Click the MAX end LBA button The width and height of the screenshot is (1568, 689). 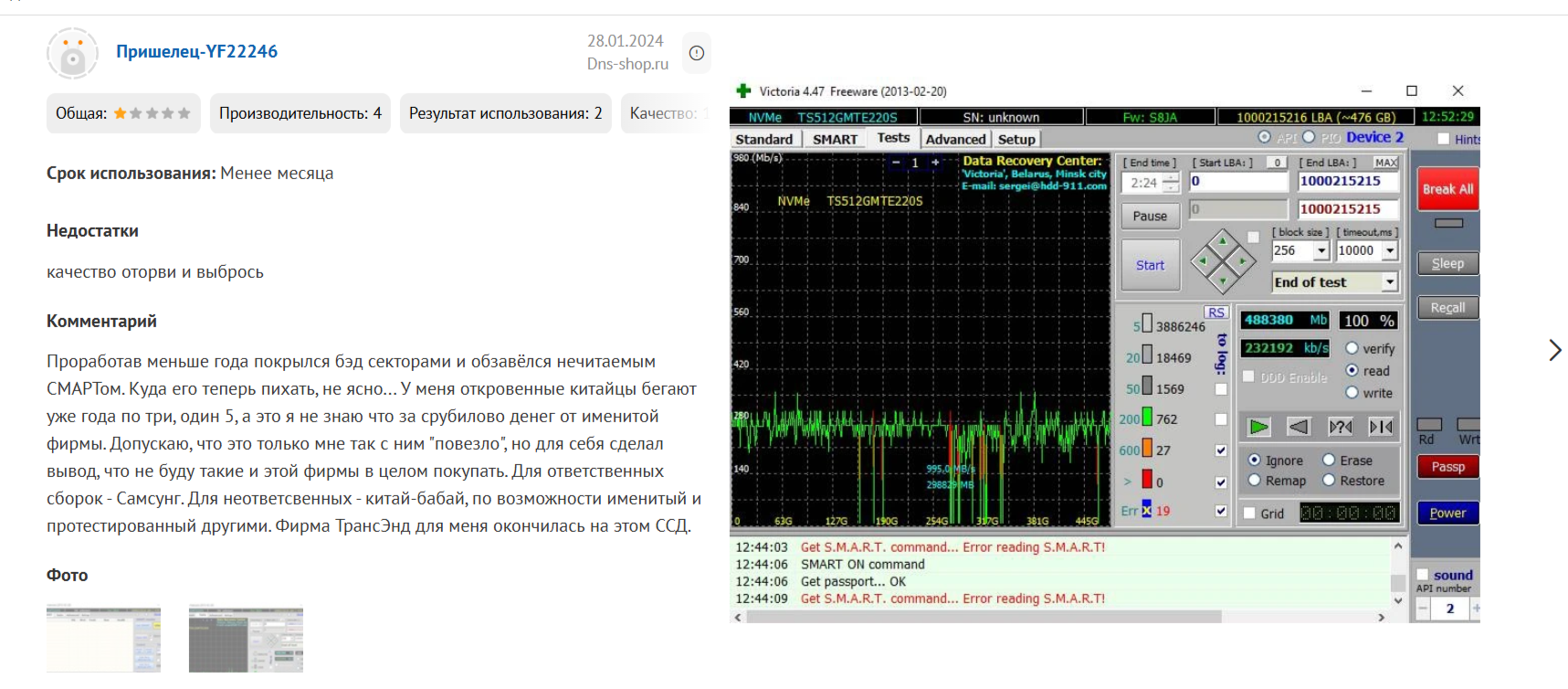point(1385,163)
